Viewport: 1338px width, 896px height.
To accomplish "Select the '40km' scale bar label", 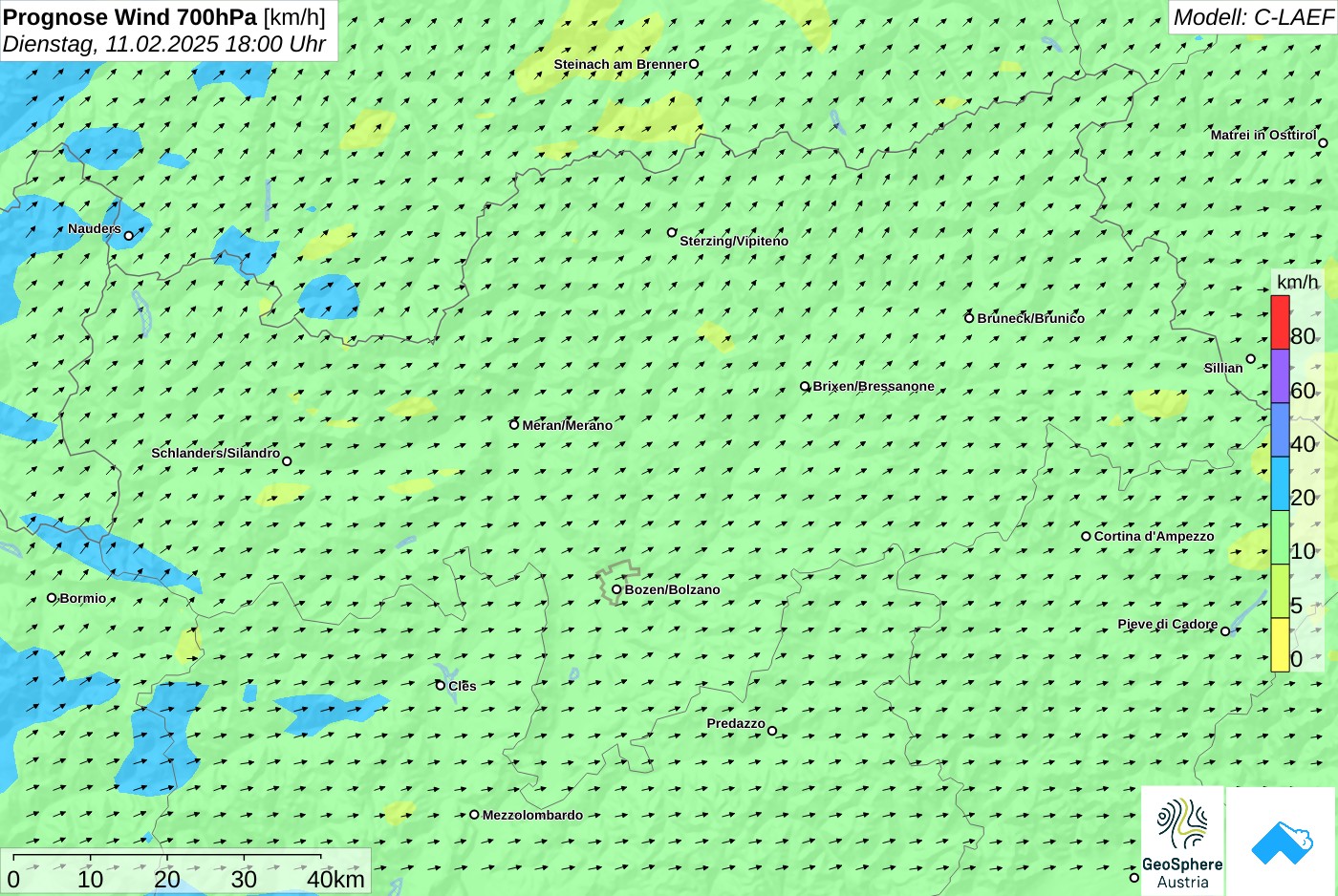I will 335,879.
